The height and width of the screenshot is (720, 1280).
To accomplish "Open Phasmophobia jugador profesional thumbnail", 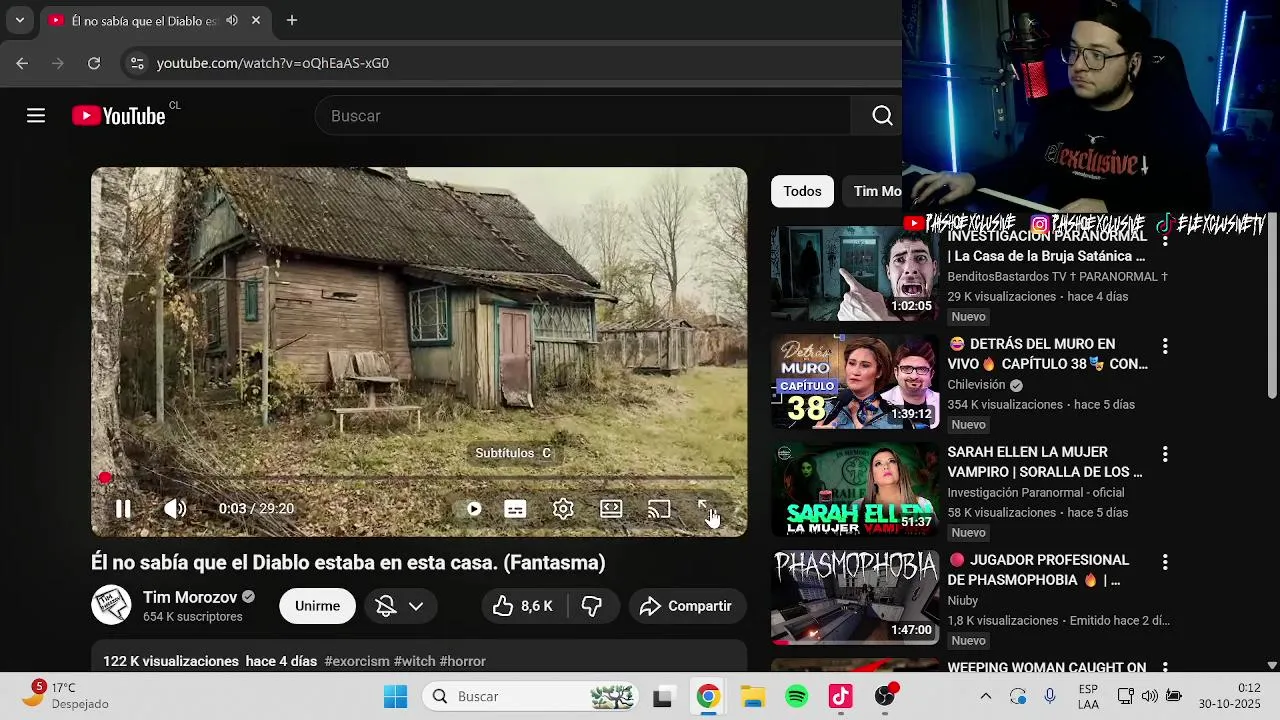I will 855,598.
